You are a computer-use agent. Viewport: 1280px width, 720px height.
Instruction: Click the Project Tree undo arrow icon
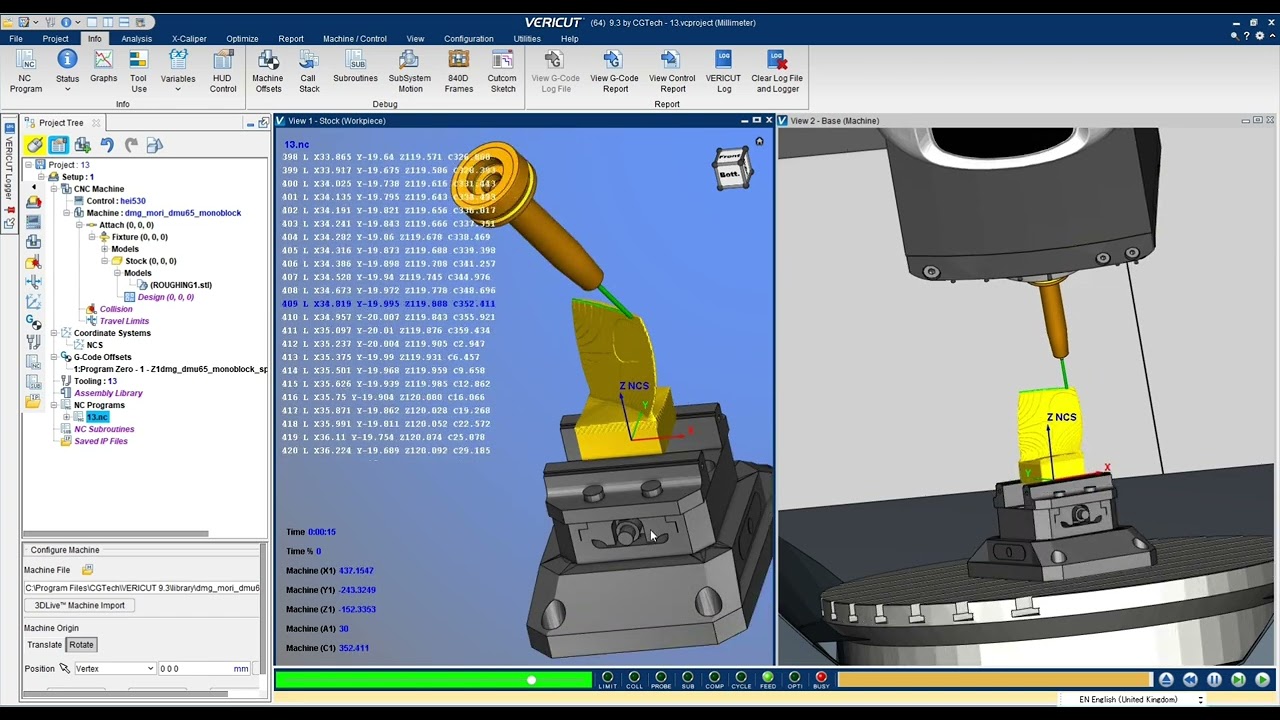click(x=107, y=145)
